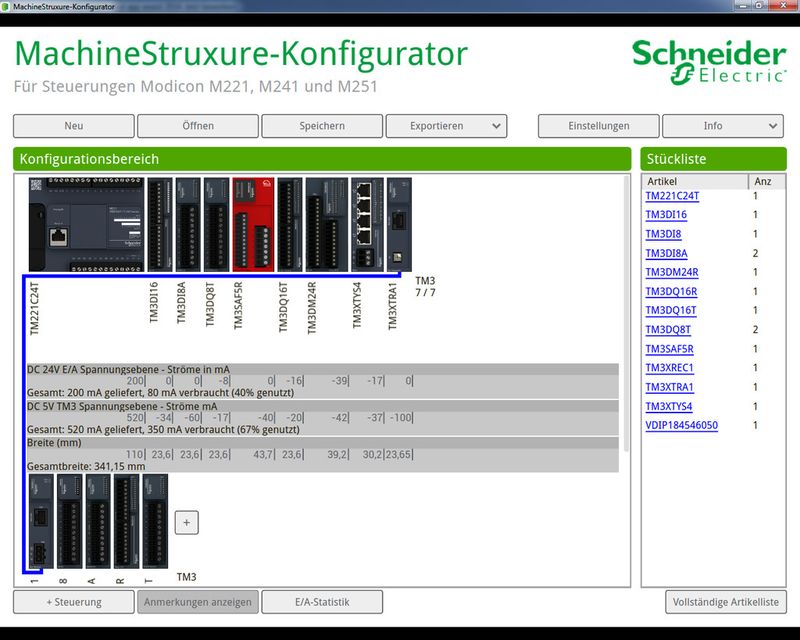Open the TM3DQ8T article link

click(668, 330)
